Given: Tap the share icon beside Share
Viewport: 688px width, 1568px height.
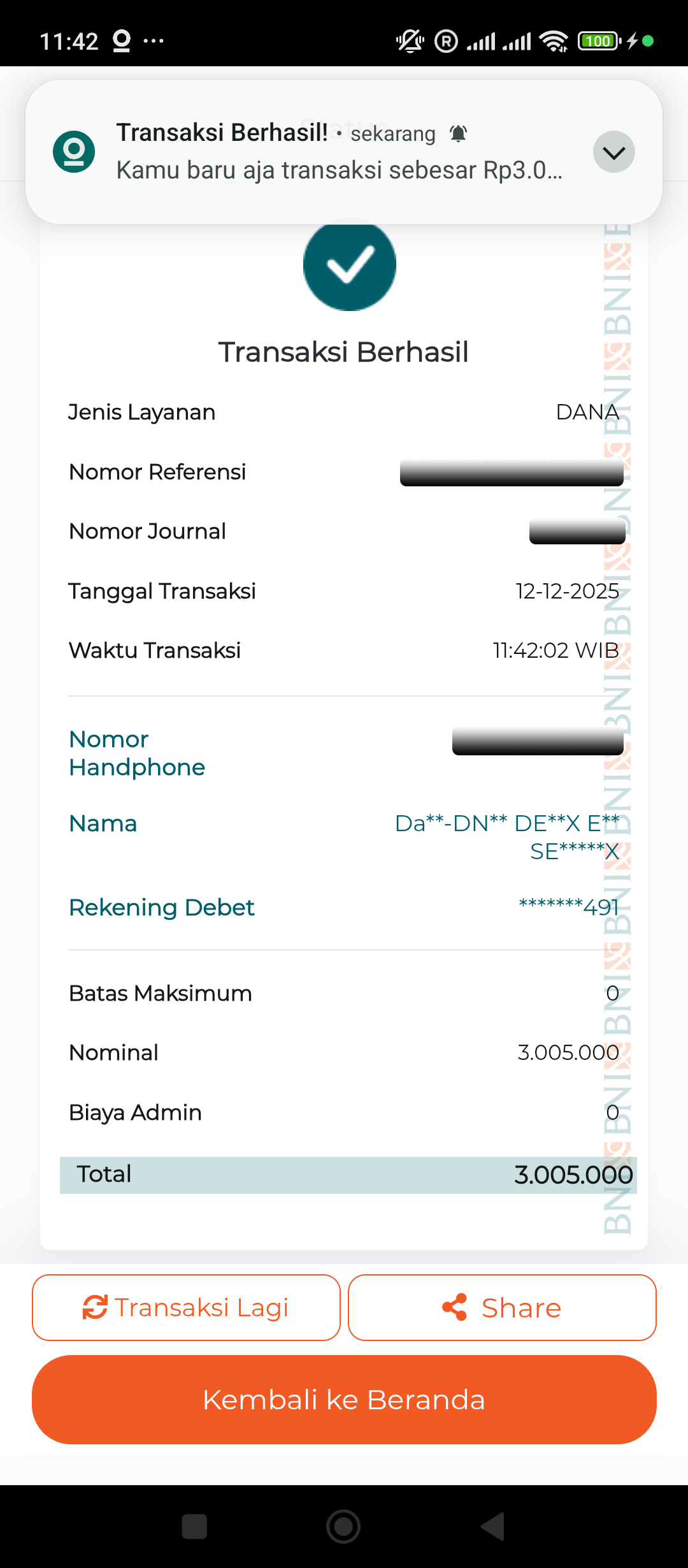Looking at the screenshot, I should pyautogui.click(x=455, y=1307).
